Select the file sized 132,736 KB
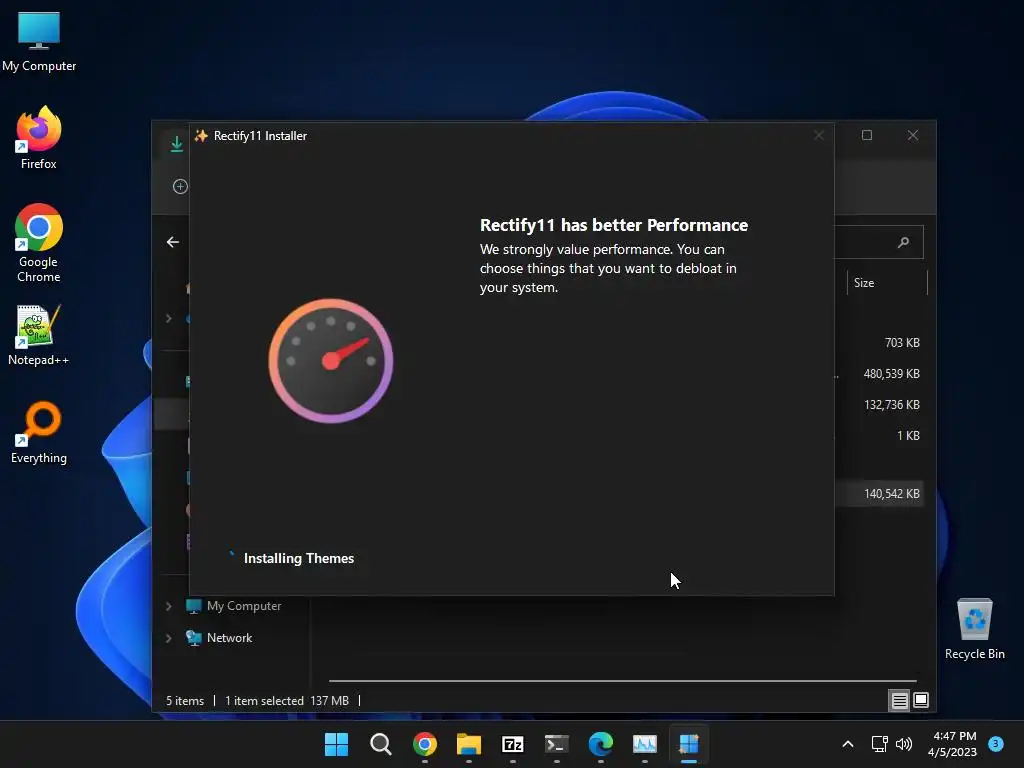 pos(891,405)
